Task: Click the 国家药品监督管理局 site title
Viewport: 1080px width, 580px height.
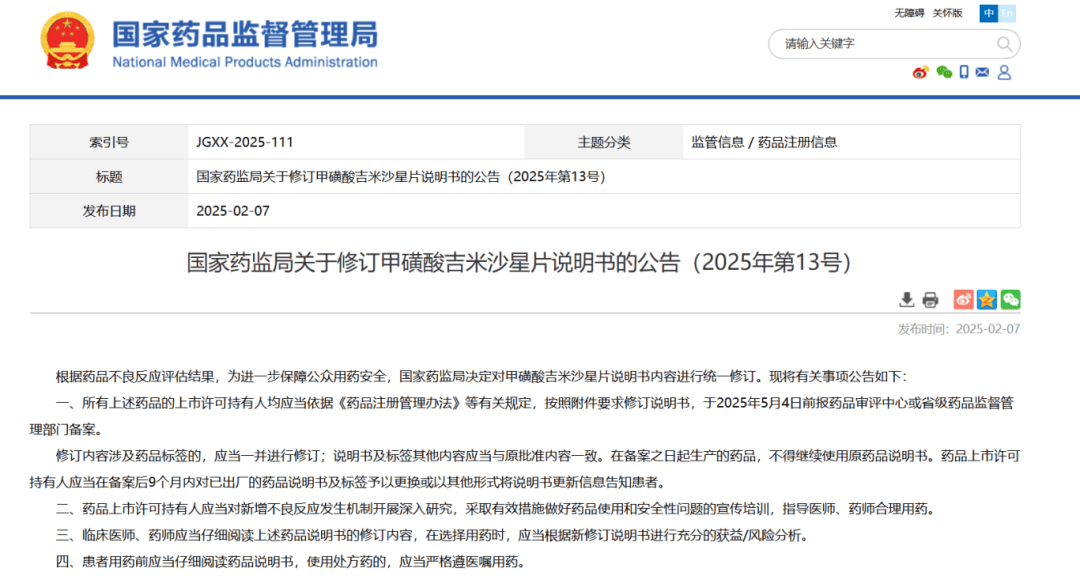Action: [x=245, y=34]
